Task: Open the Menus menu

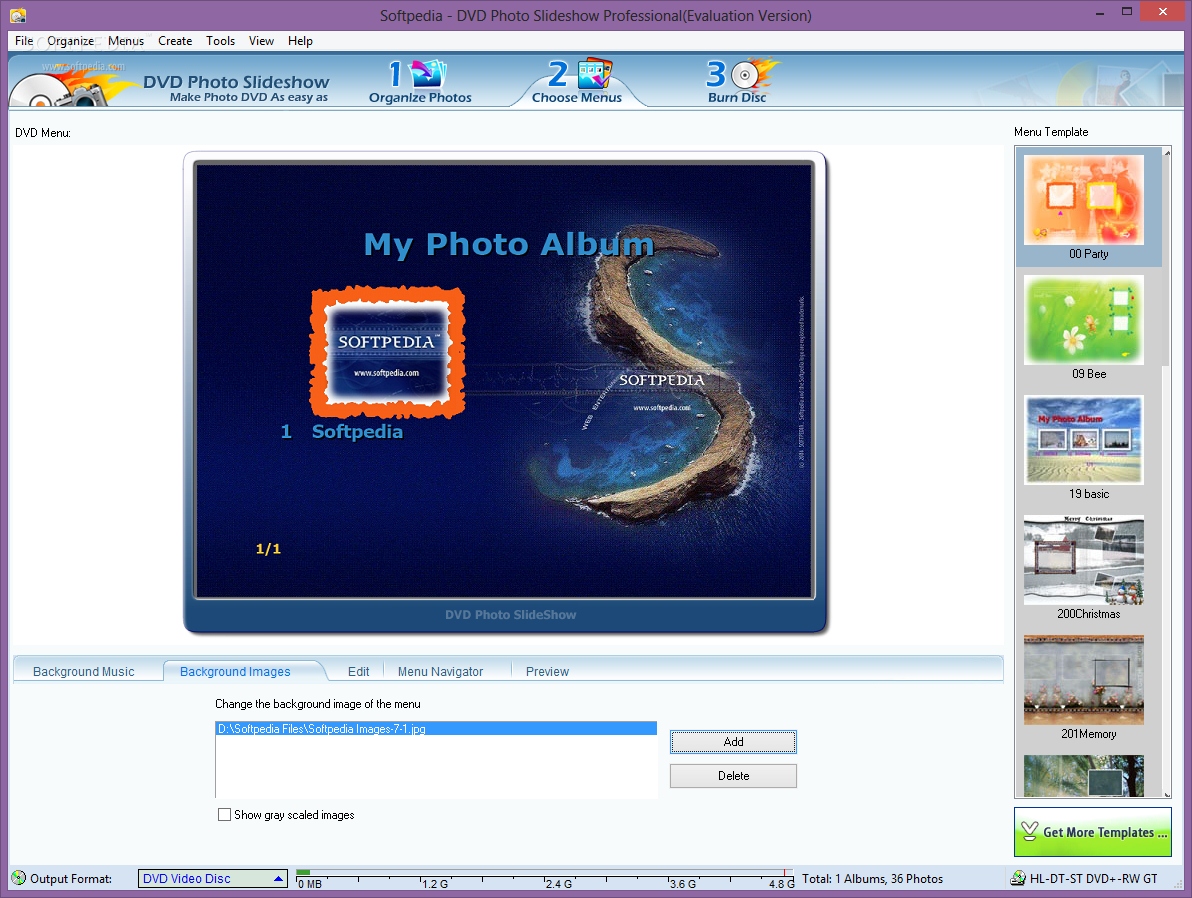Action: pos(126,41)
